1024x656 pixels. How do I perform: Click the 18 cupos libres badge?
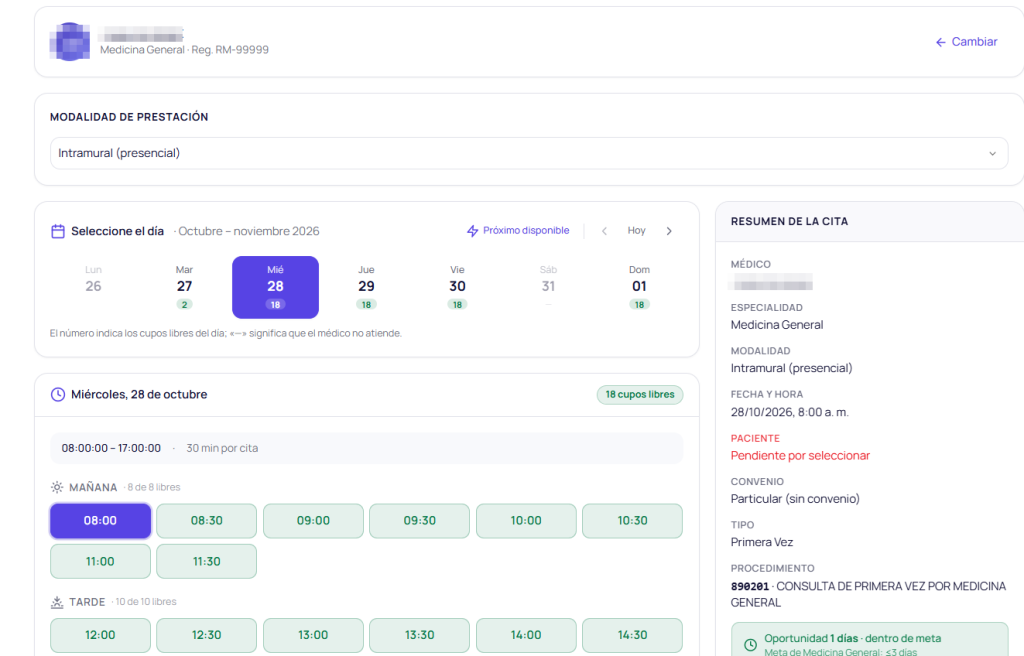(640, 395)
